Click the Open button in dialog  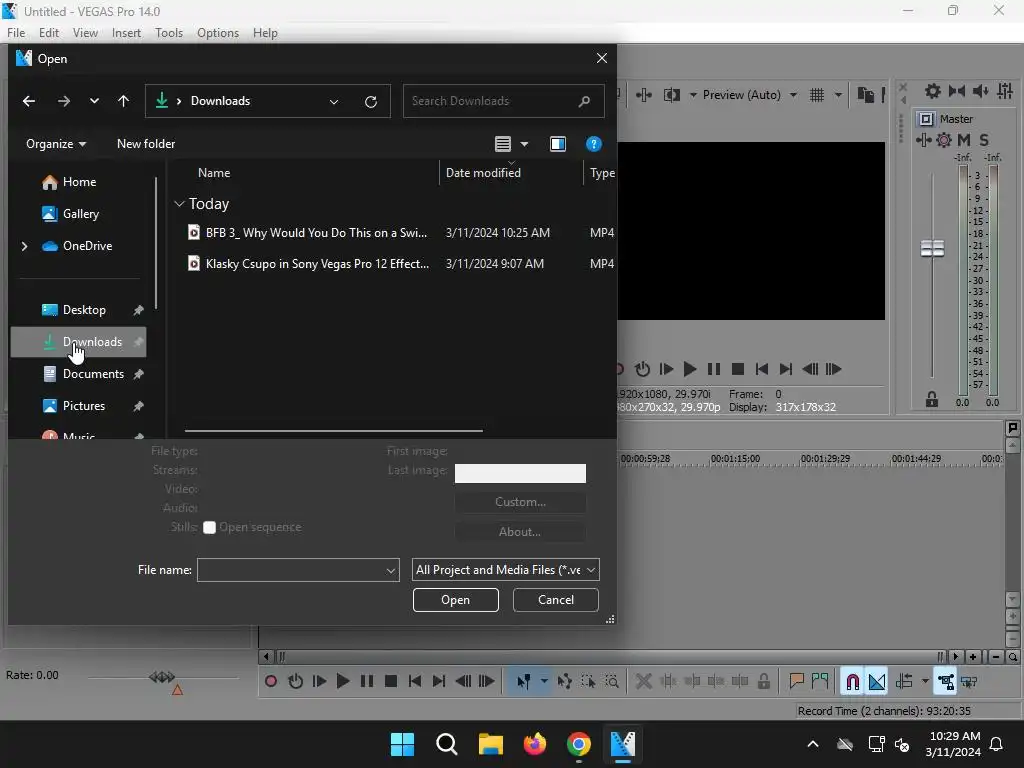coord(456,600)
